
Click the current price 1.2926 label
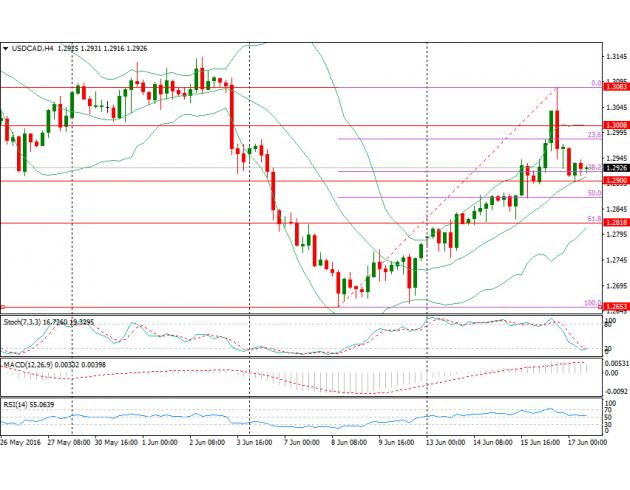616,168
